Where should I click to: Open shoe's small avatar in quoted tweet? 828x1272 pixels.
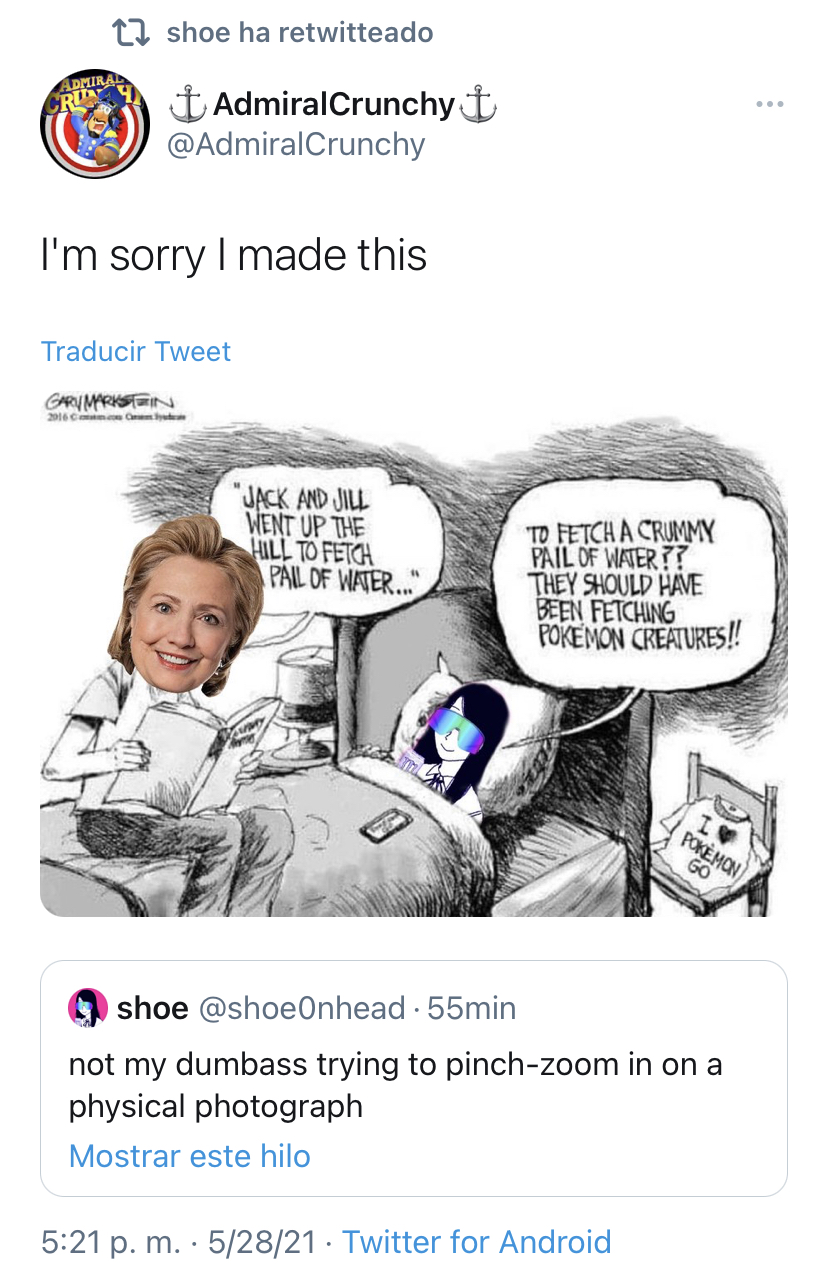click(87, 1007)
